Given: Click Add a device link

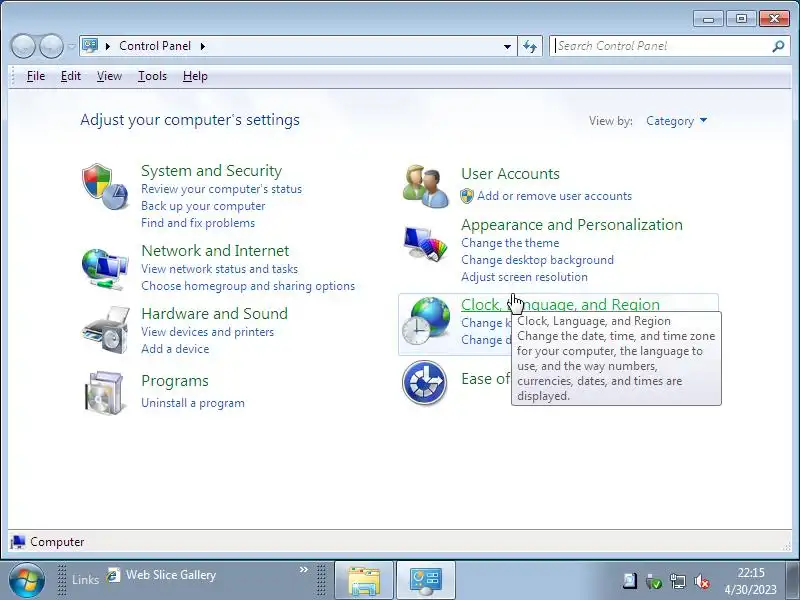Looking at the screenshot, I should (x=175, y=349).
